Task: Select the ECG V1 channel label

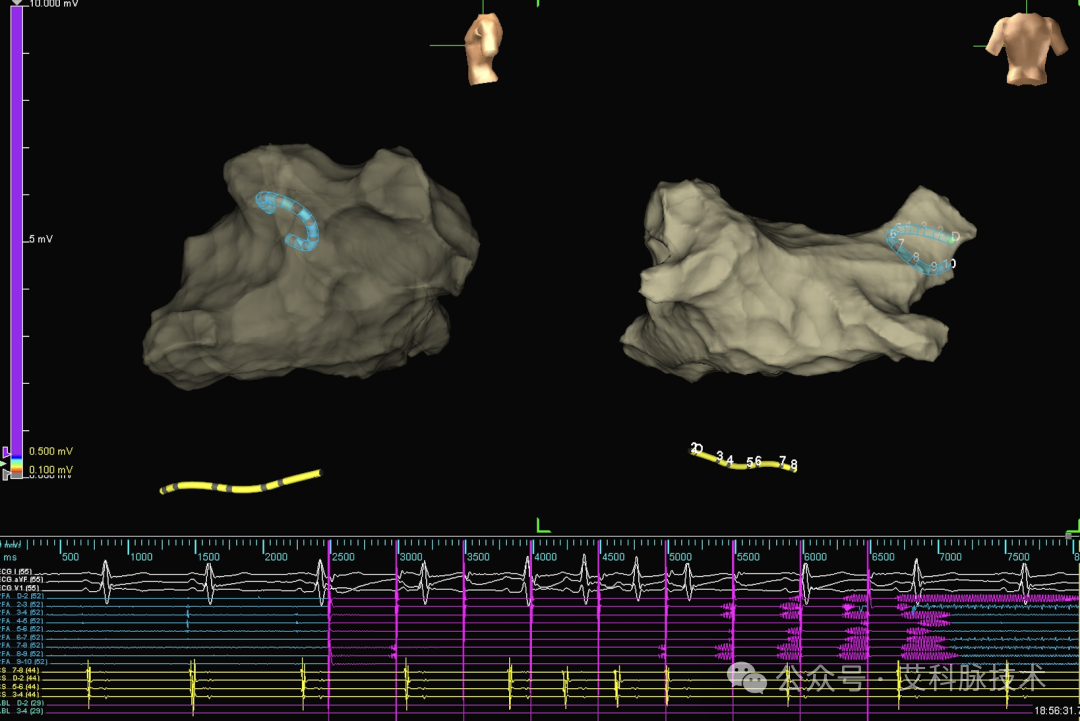Action: click(17, 588)
